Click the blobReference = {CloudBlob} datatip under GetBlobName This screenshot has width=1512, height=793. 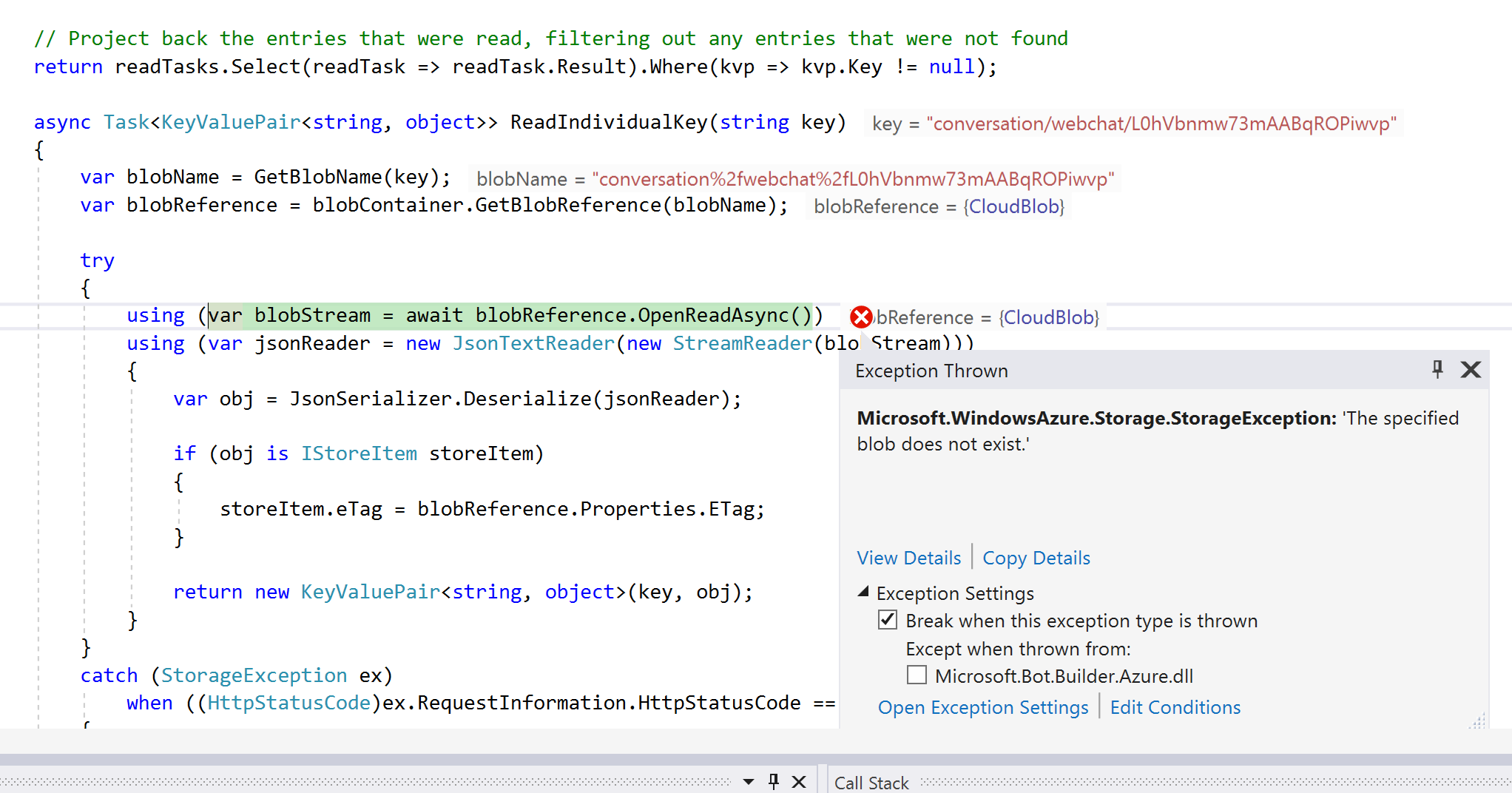pos(939,206)
